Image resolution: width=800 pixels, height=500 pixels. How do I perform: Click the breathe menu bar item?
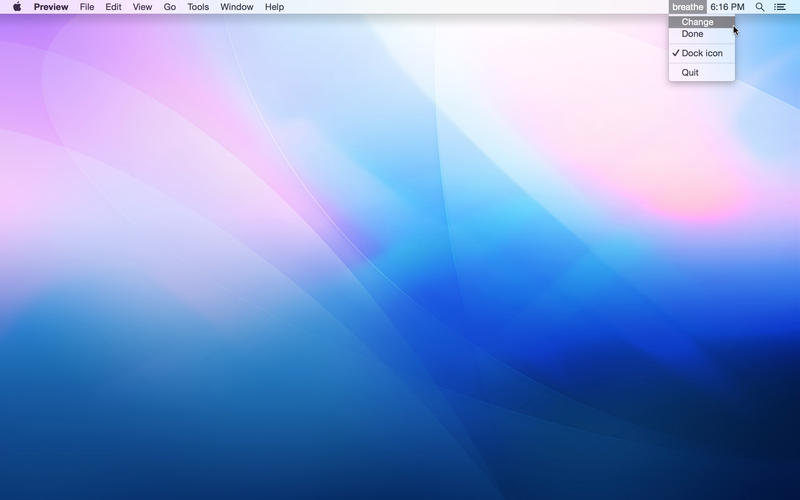click(687, 7)
